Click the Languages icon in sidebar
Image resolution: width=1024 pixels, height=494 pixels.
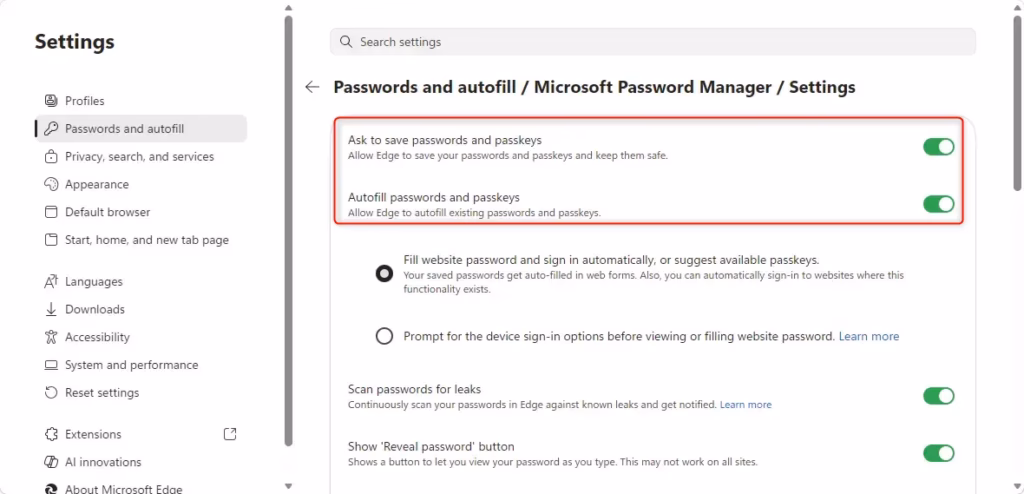click(x=52, y=282)
